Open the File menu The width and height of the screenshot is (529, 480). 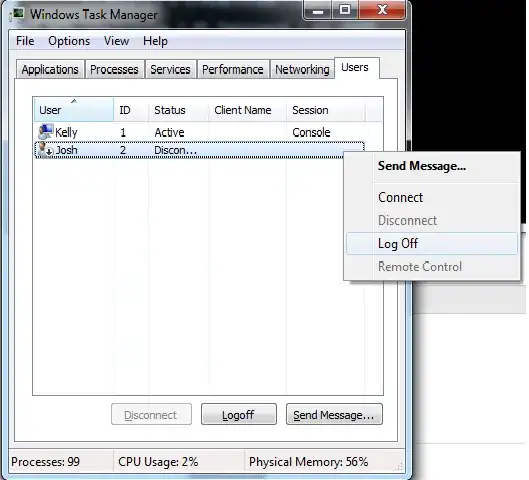(25, 41)
